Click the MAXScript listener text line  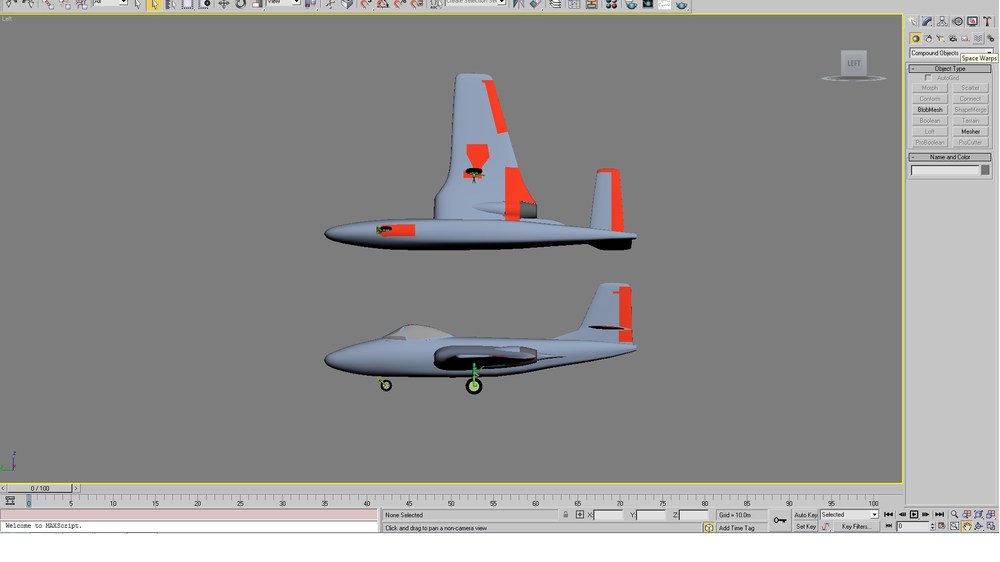pos(189,526)
